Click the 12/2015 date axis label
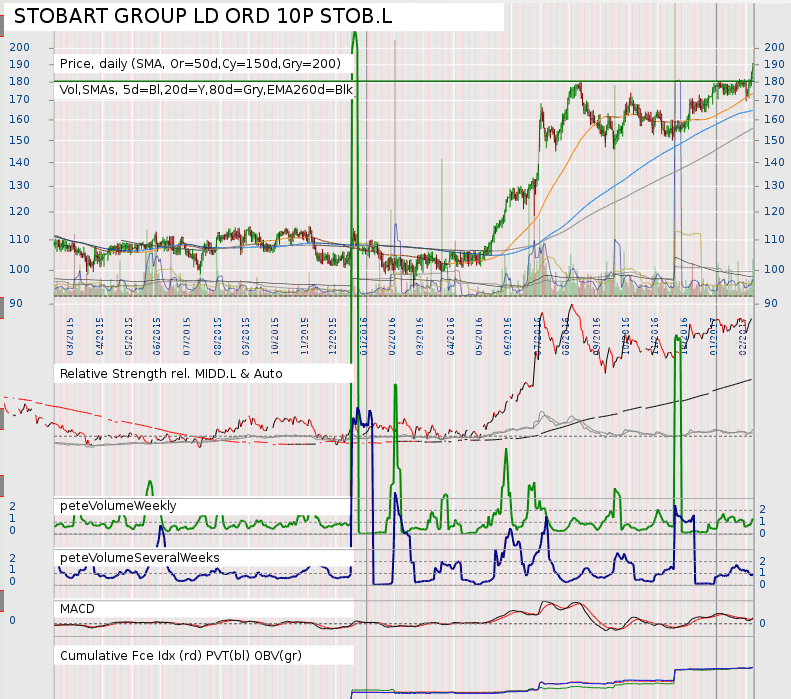Image resolution: width=791 pixels, height=699 pixels. click(x=332, y=336)
